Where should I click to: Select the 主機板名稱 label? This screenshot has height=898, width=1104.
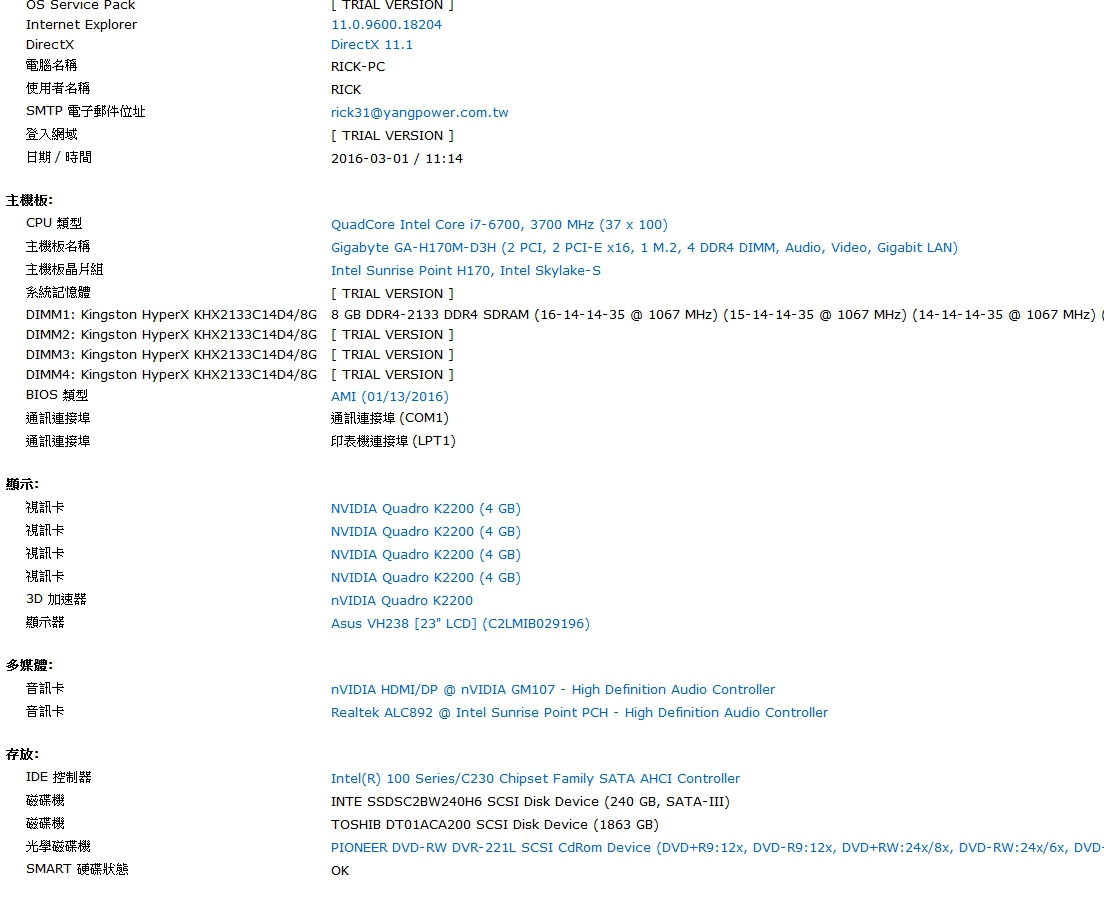[58, 247]
